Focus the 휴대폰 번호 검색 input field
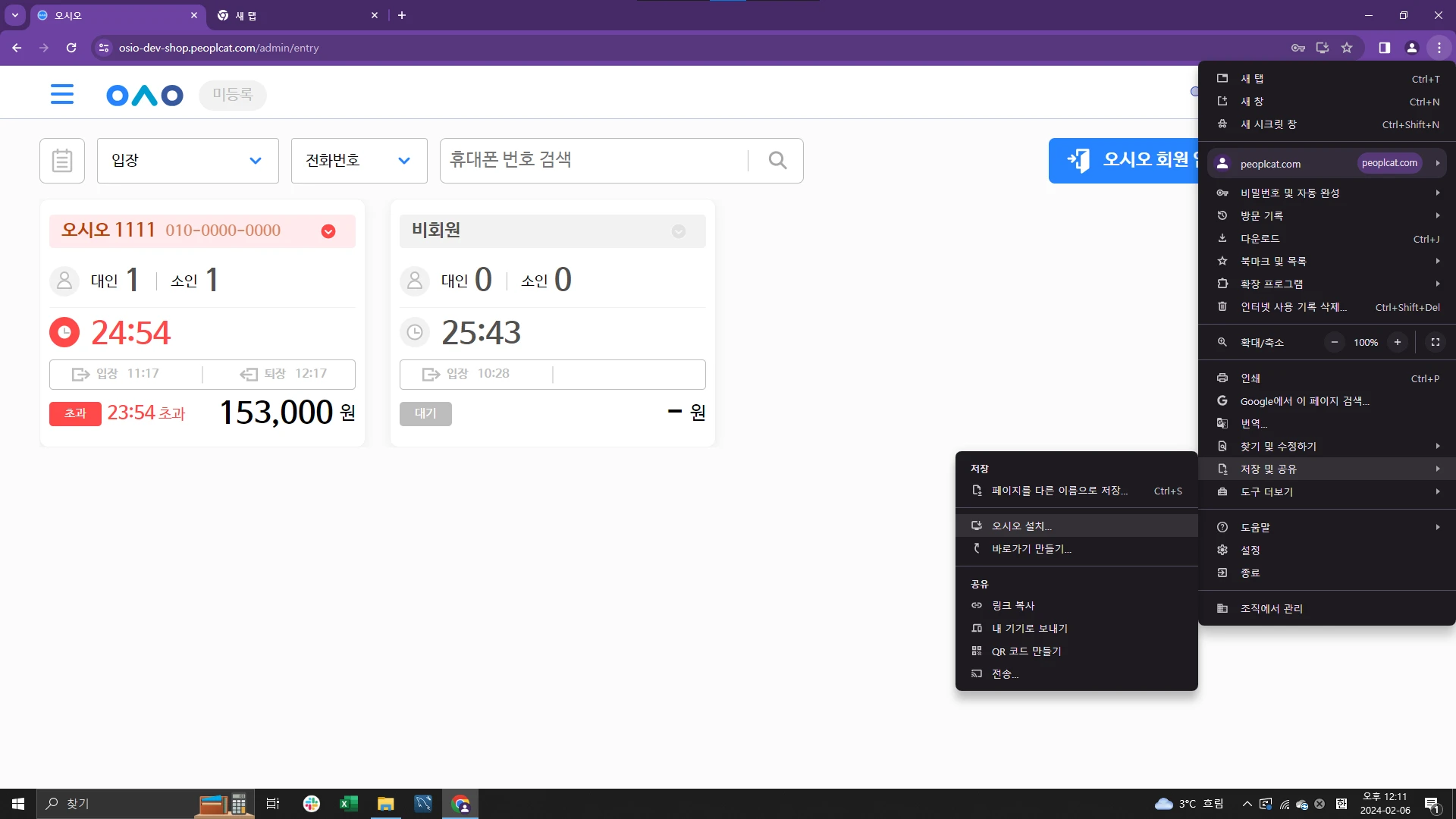The width and height of the screenshot is (1456, 819). tap(595, 160)
